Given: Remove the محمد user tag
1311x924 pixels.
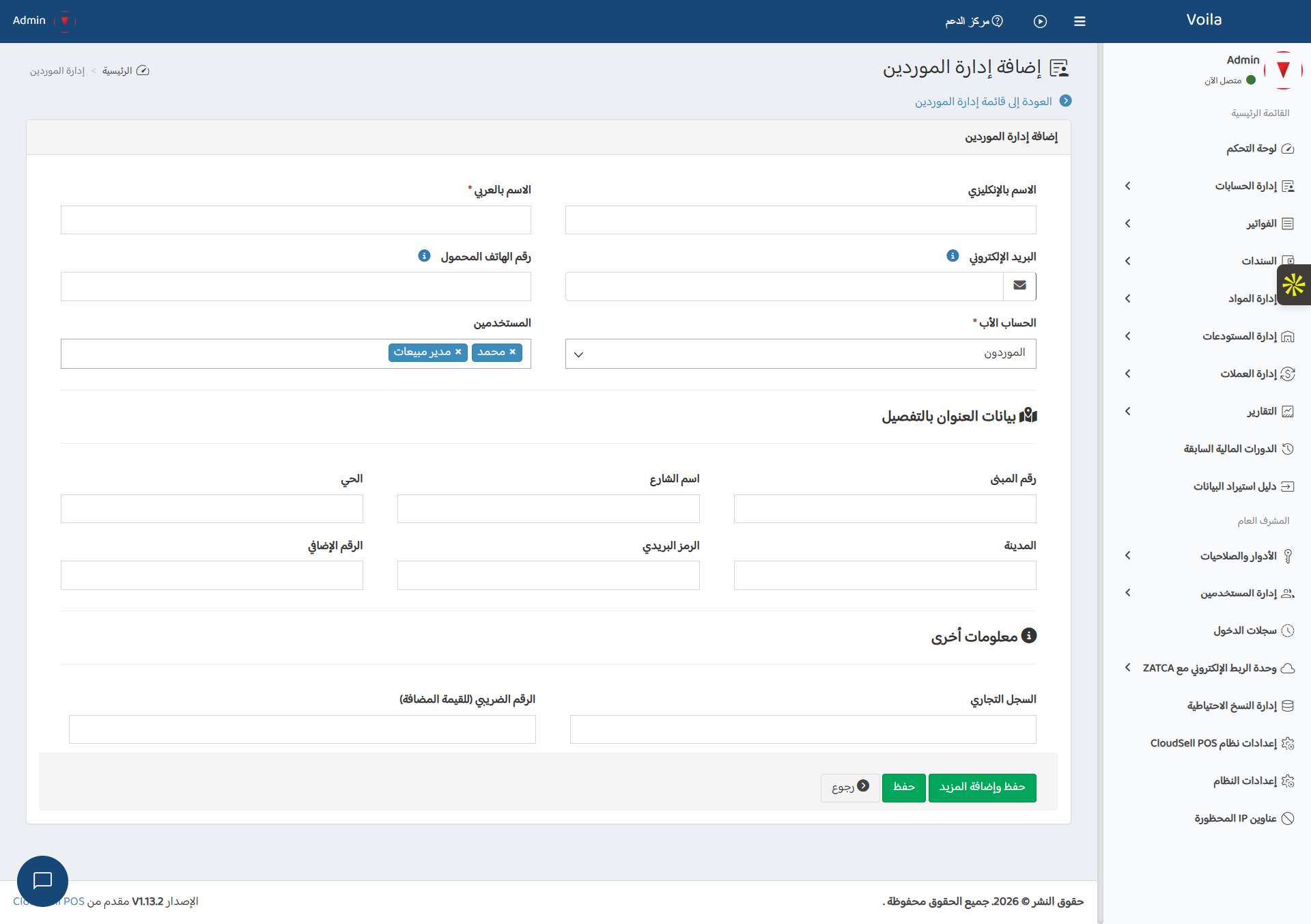Looking at the screenshot, I should pyautogui.click(x=513, y=352).
